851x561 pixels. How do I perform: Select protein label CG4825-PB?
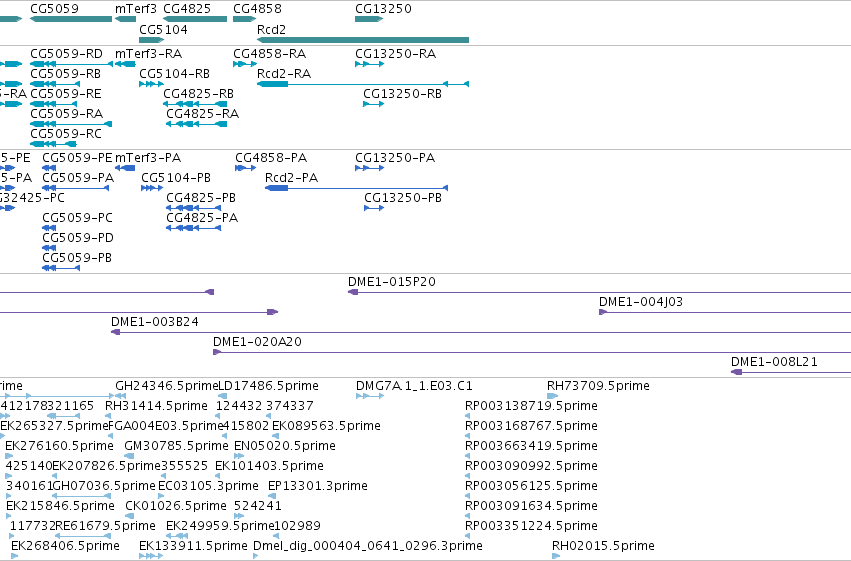[201, 198]
